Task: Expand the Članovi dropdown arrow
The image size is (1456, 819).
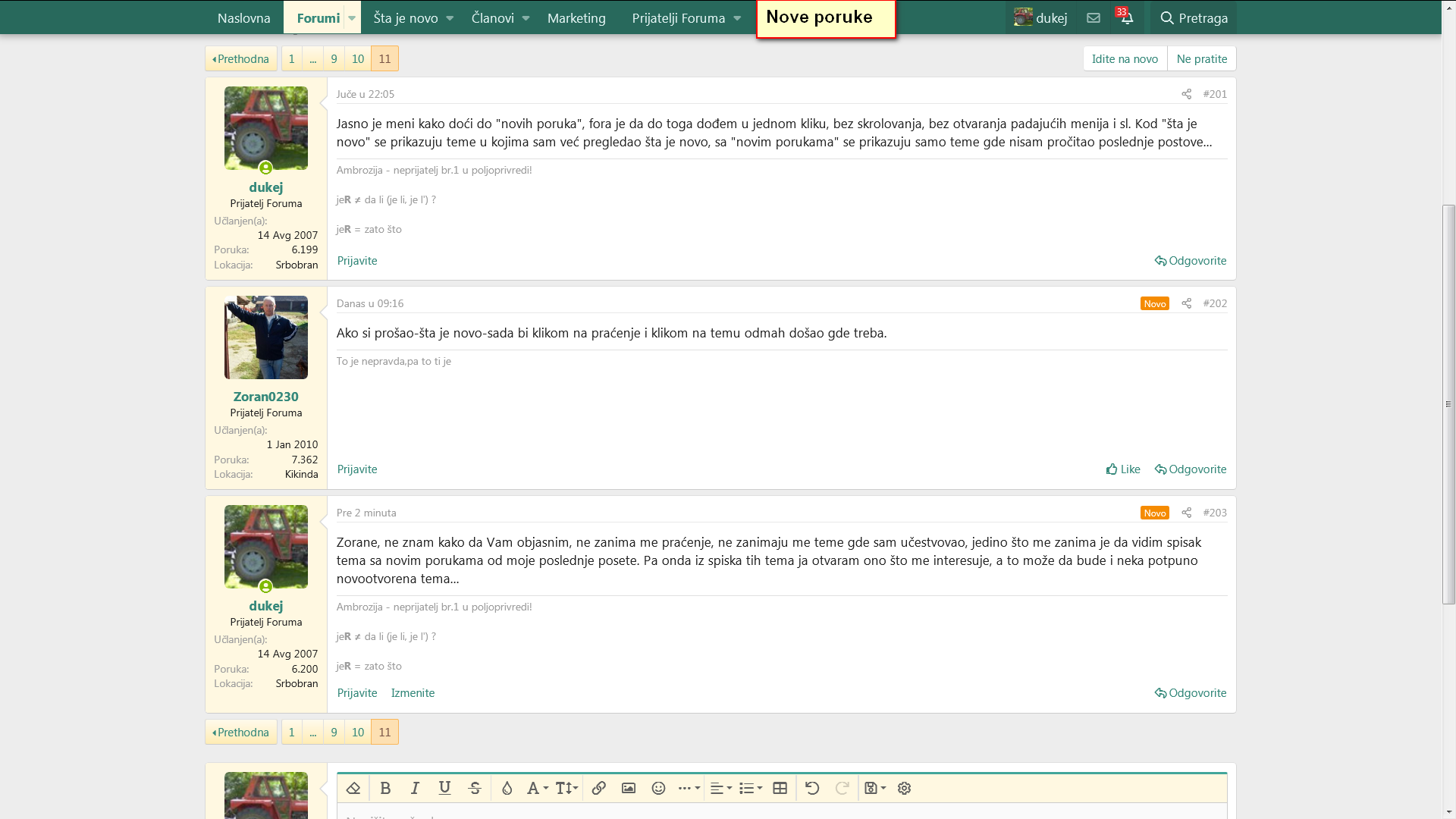Action: 526,17
